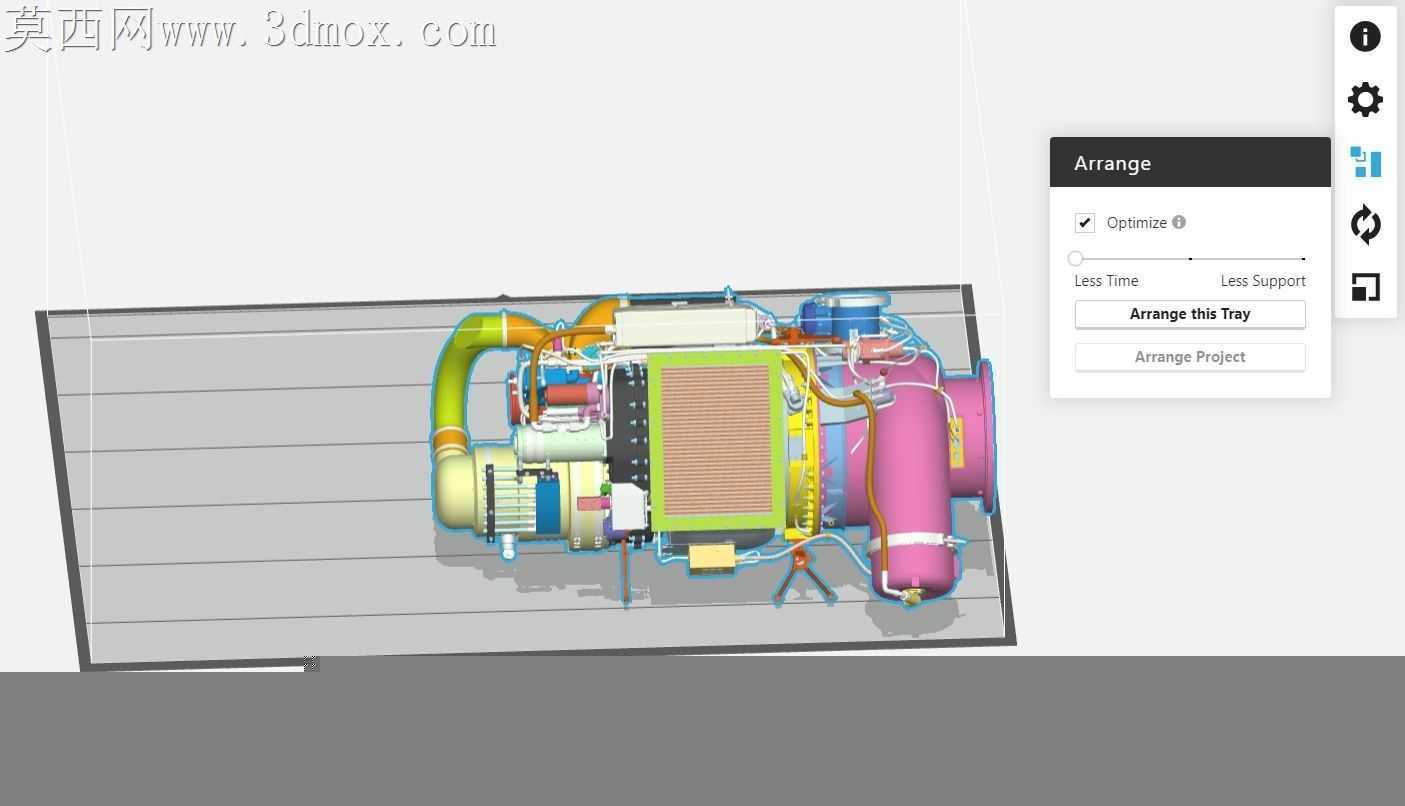Set the slider to the middle tick mark
The width and height of the screenshot is (1405, 806).
click(x=1190, y=258)
